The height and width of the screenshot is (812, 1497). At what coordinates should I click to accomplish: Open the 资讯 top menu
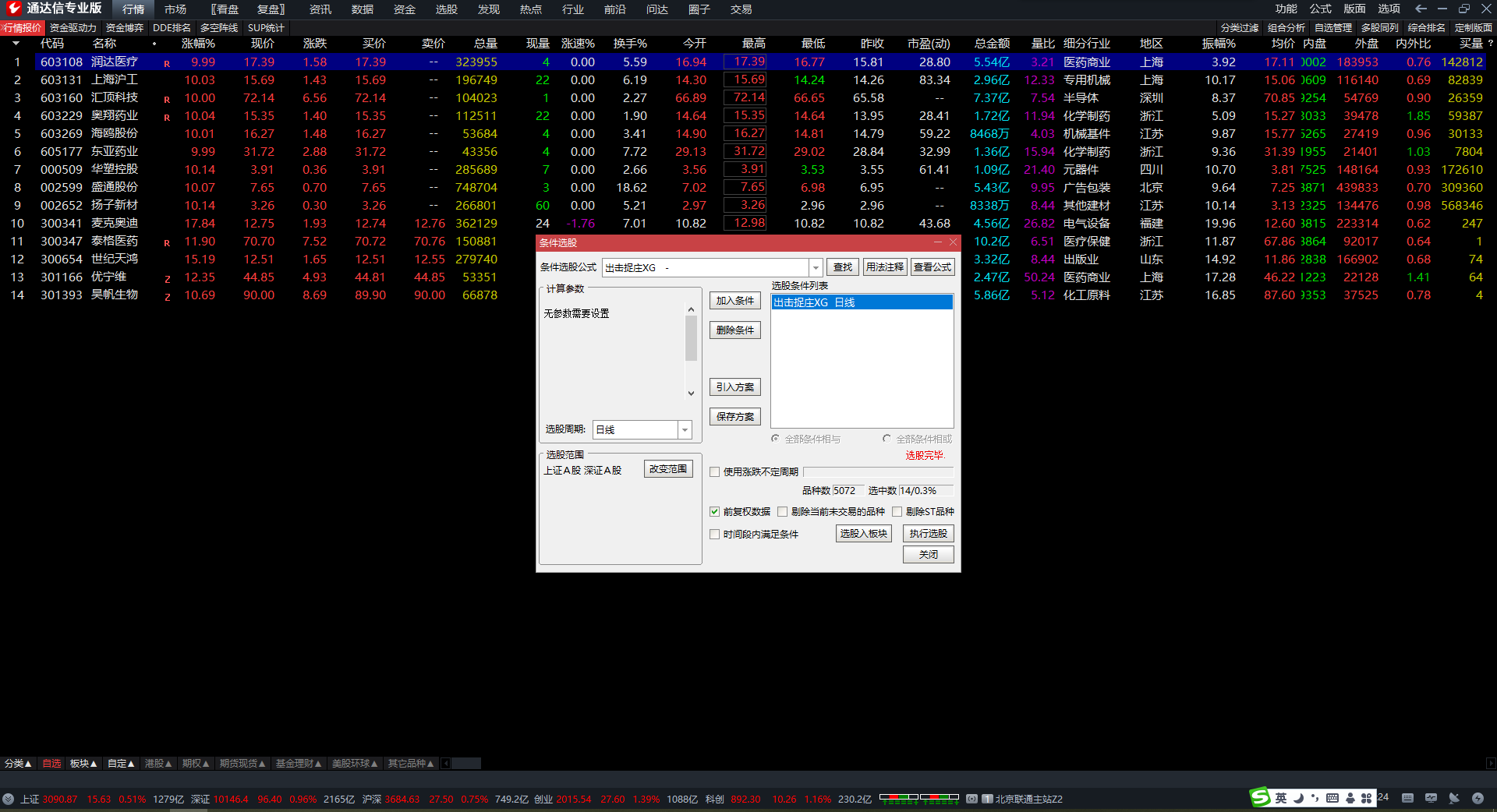pos(320,9)
